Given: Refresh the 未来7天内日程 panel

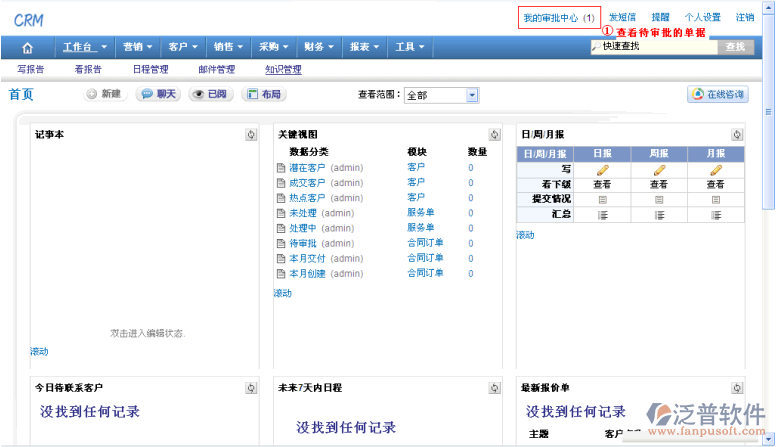Looking at the screenshot, I should 494,388.
